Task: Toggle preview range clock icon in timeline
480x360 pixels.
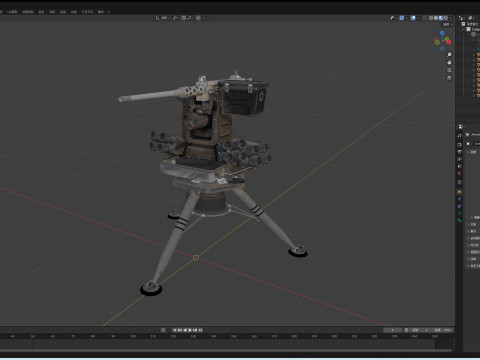Action: [406, 330]
